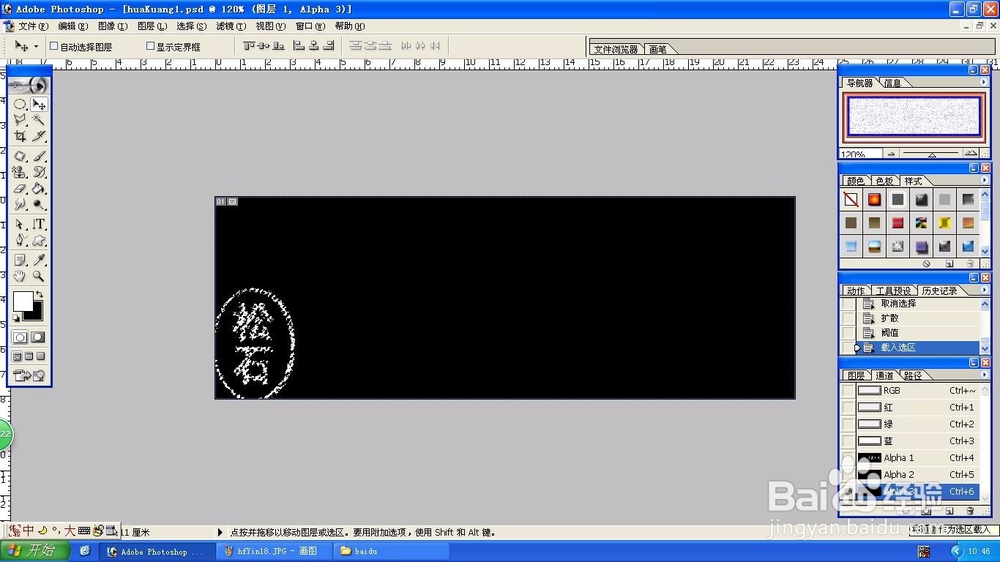Select the Healing Brush tool

tap(20, 156)
